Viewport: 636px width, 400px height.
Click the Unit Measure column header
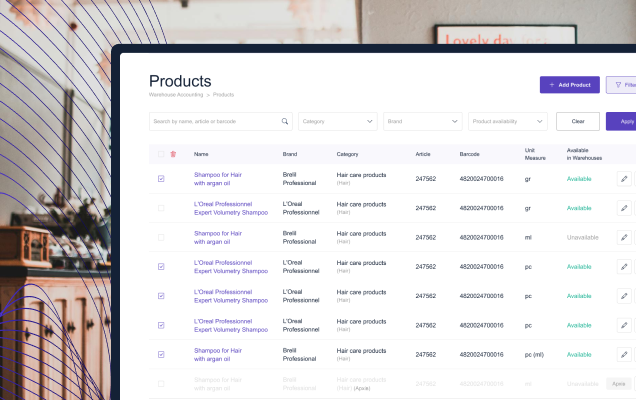(x=535, y=154)
